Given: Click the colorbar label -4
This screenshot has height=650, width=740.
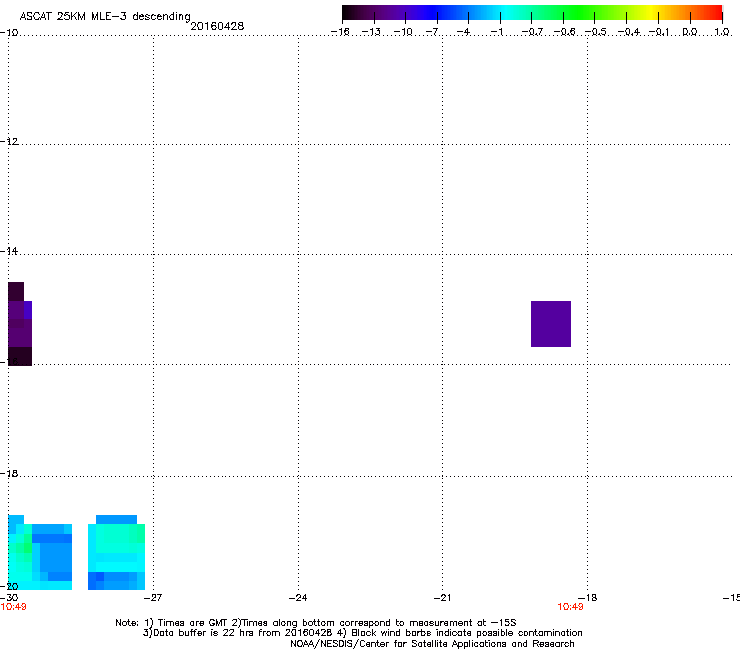Looking at the screenshot, I should coord(463,32).
